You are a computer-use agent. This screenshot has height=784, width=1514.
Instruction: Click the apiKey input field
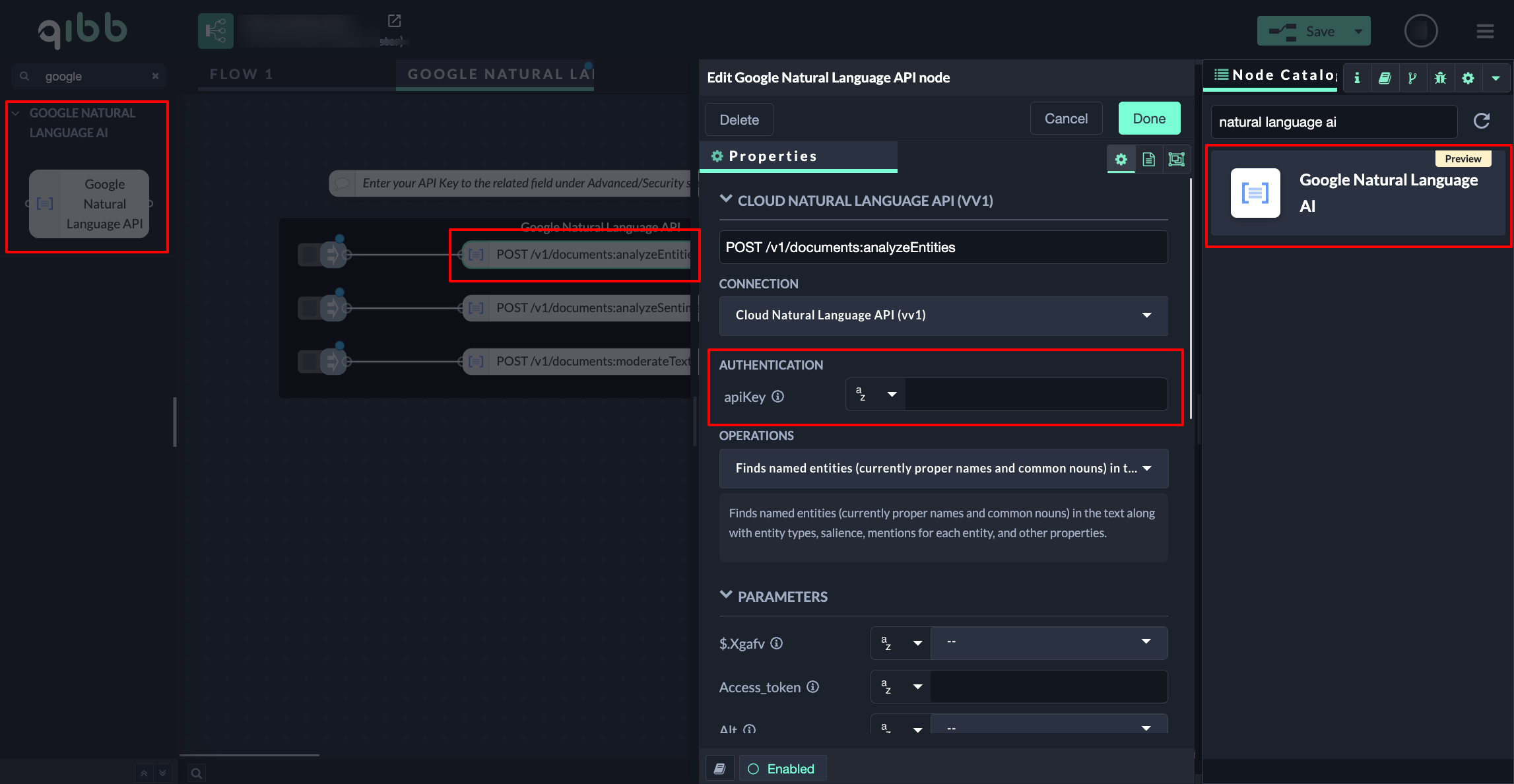(x=1035, y=395)
